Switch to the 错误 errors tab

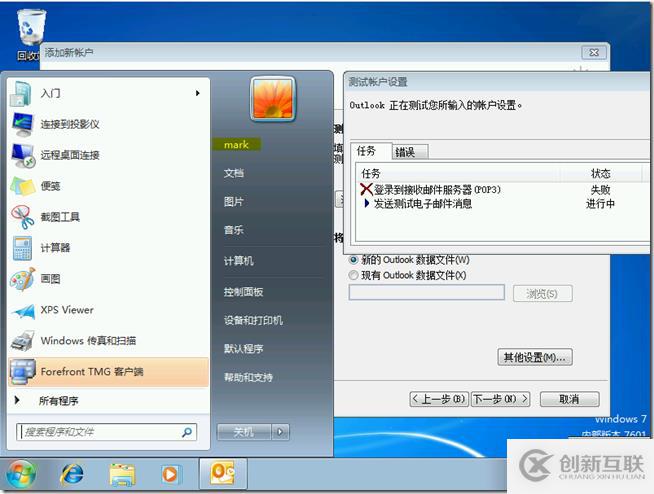410,152
